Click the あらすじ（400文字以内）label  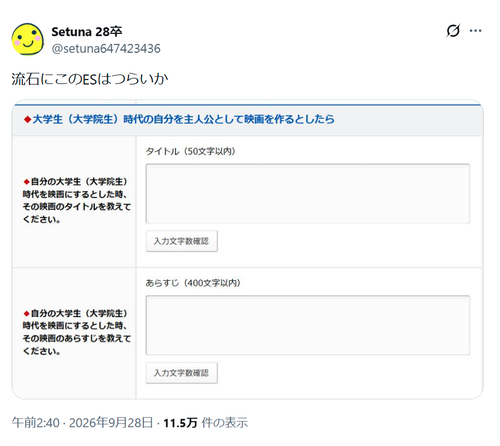click(x=193, y=283)
